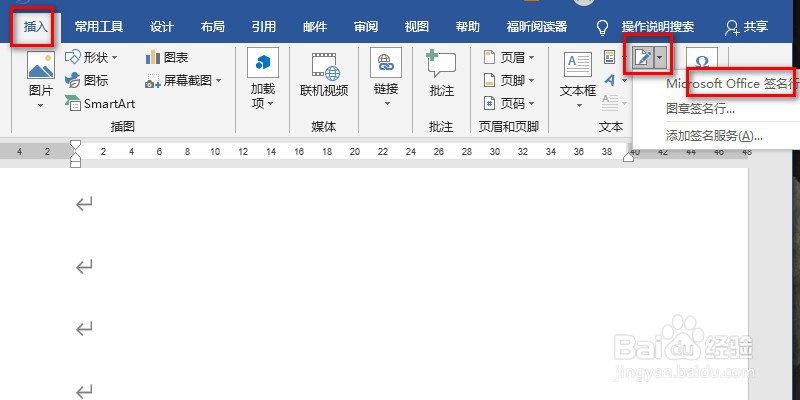Switch to the 插入 tab
Screen dimensions: 800x400
[36, 27]
